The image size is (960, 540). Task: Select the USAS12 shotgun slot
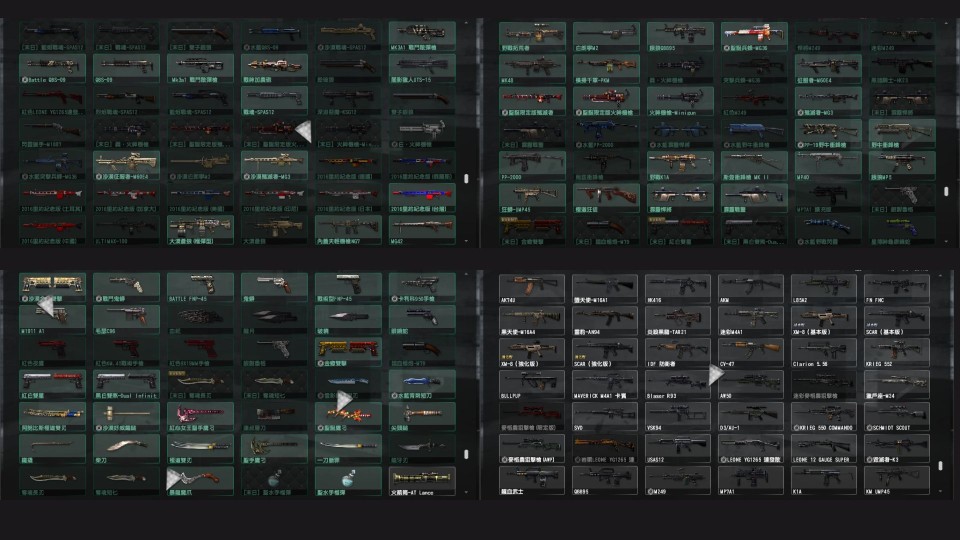click(x=678, y=448)
